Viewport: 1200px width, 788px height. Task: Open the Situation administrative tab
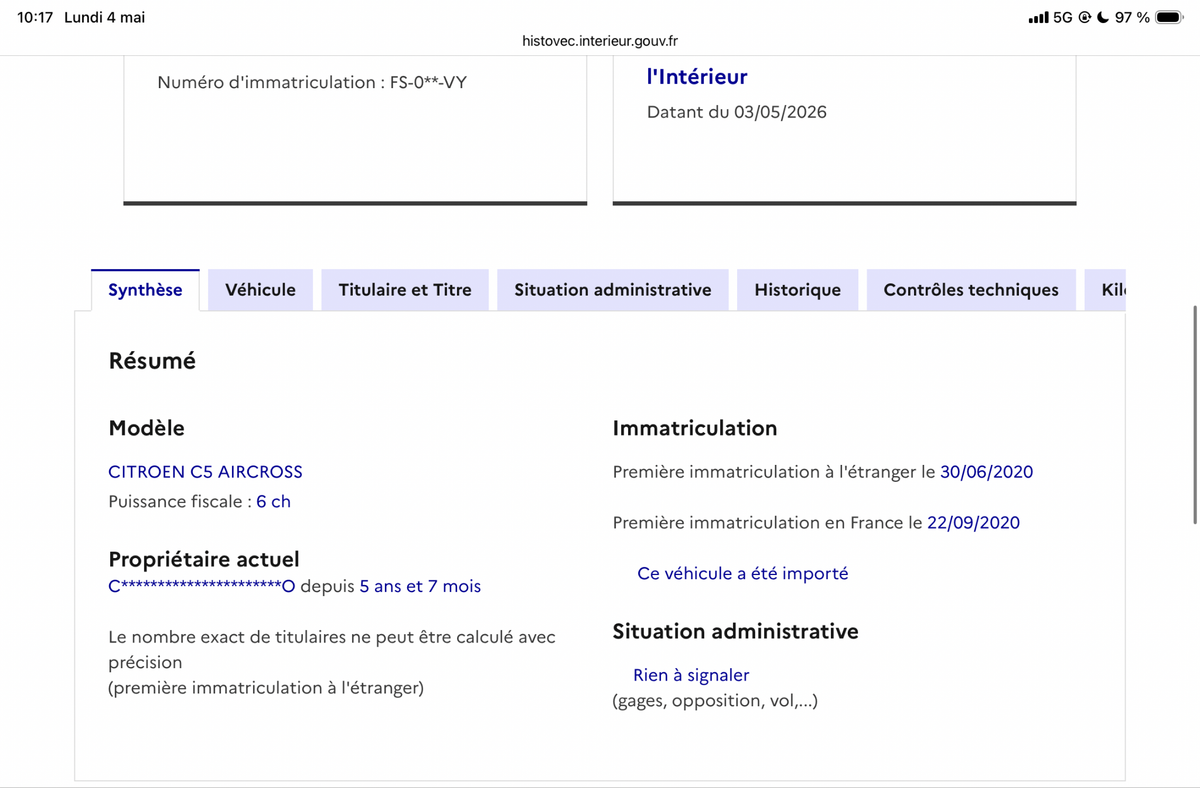[613, 290]
